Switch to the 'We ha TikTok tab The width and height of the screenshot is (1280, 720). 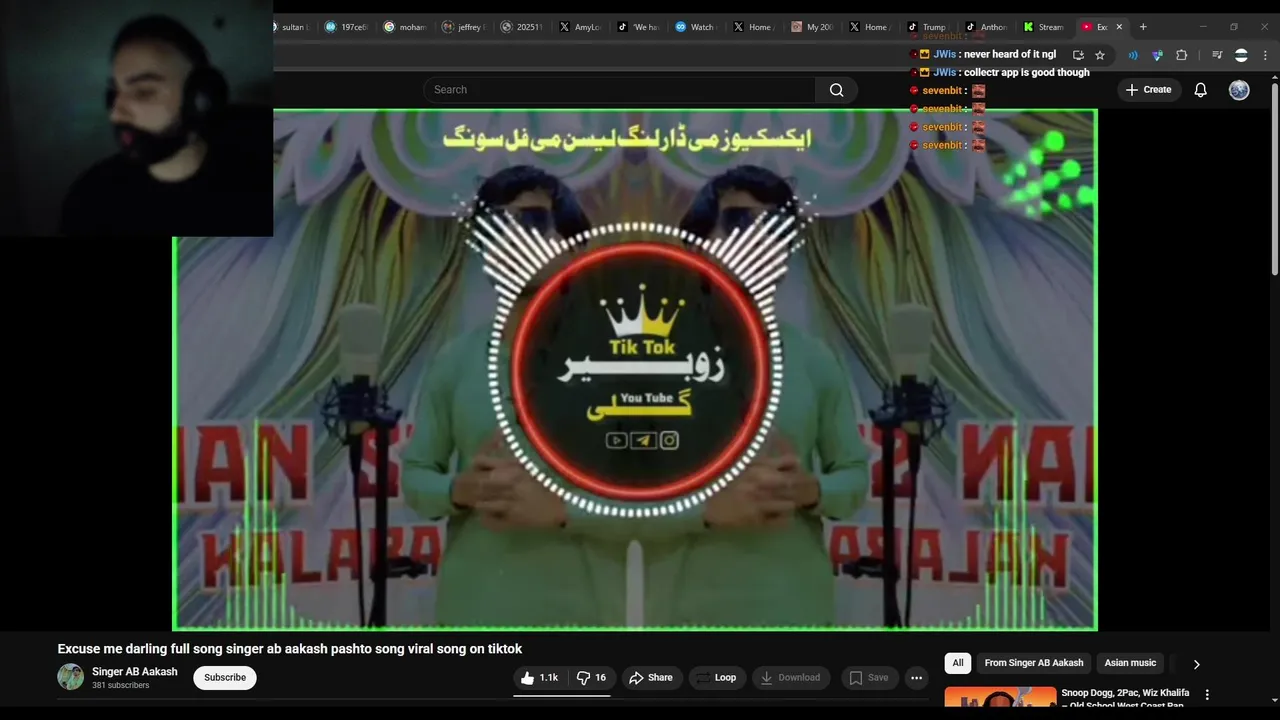(638, 27)
